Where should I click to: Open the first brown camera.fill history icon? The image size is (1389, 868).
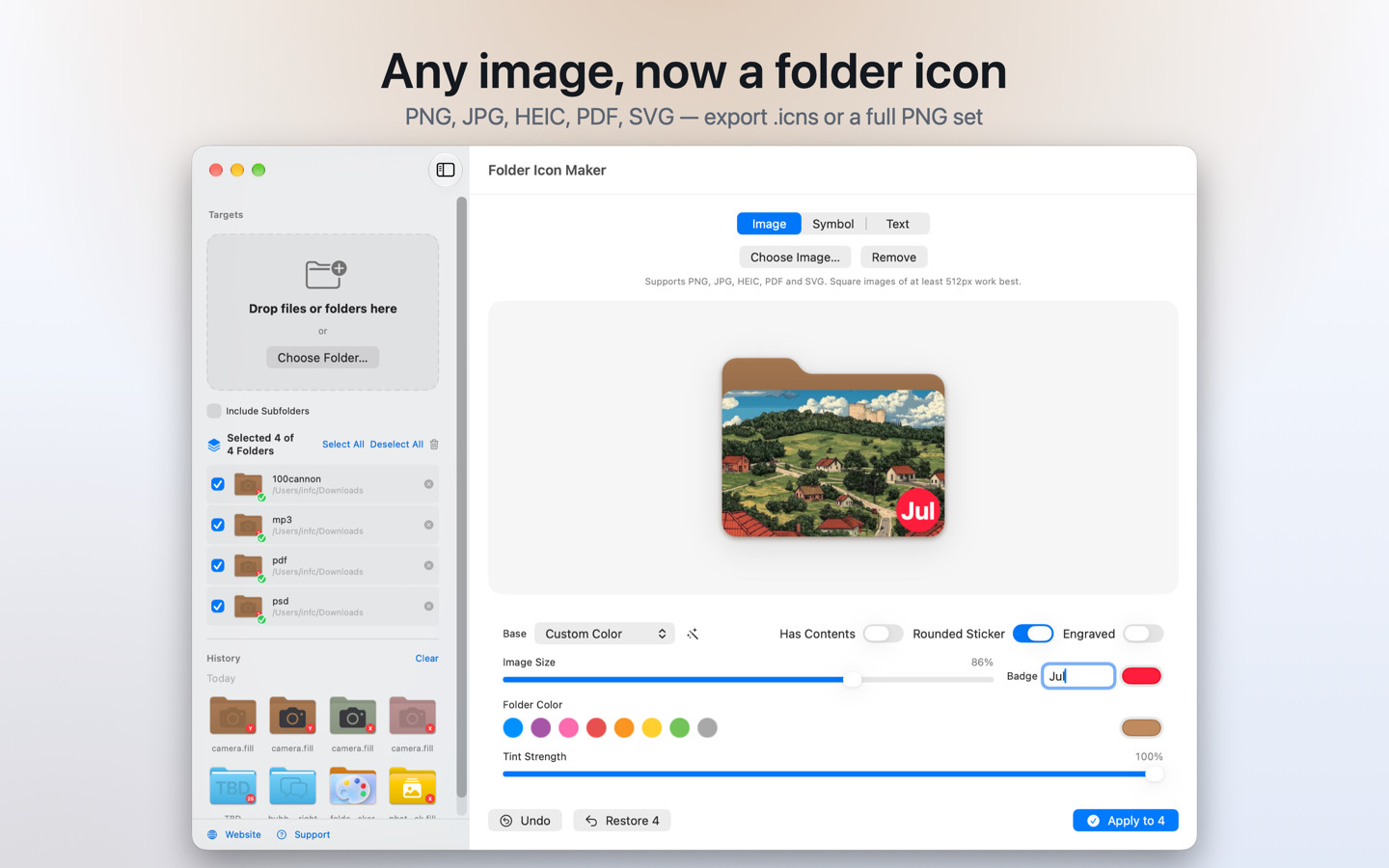click(232, 716)
